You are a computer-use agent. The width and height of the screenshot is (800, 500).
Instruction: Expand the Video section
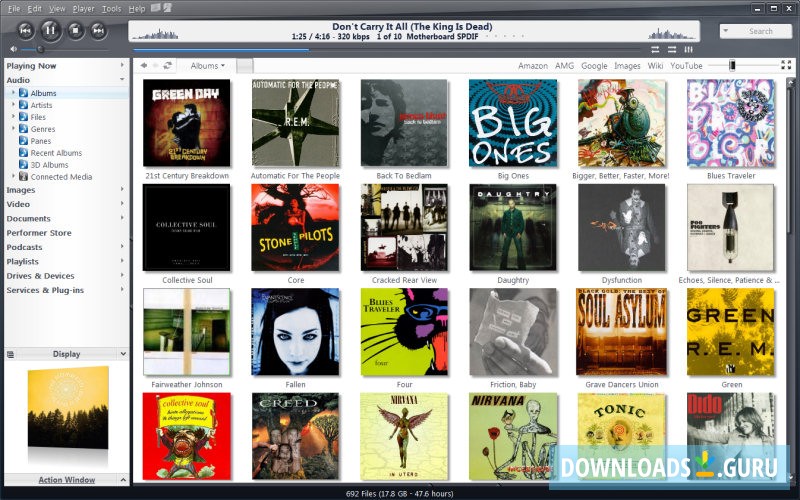122,204
